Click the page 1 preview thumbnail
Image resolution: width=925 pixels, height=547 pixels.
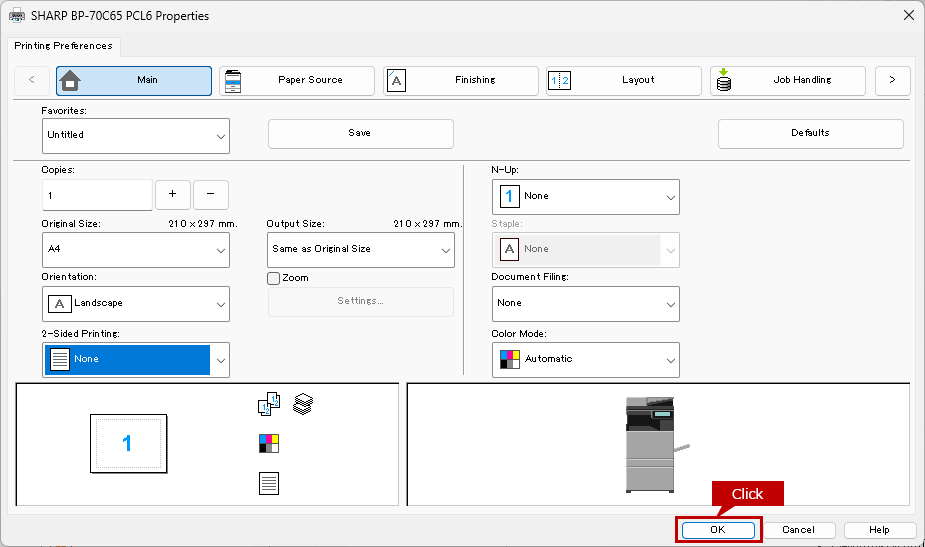129,444
